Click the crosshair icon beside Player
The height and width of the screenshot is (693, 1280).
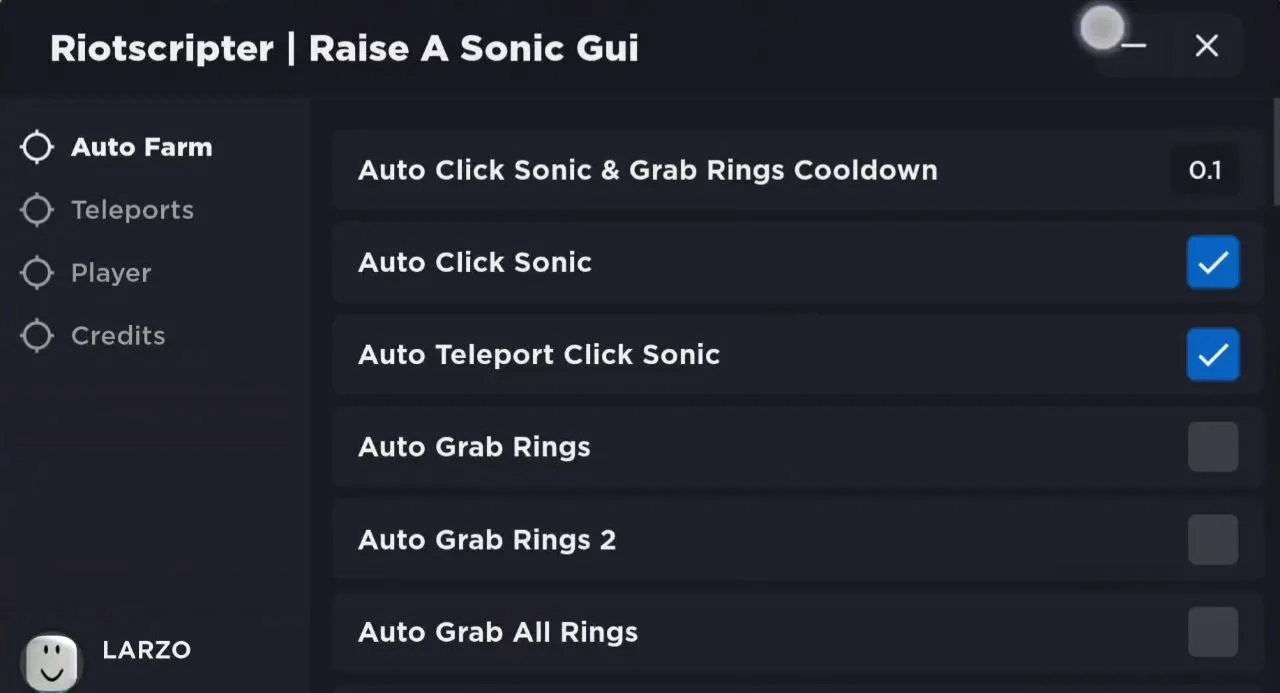tap(37, 273)
